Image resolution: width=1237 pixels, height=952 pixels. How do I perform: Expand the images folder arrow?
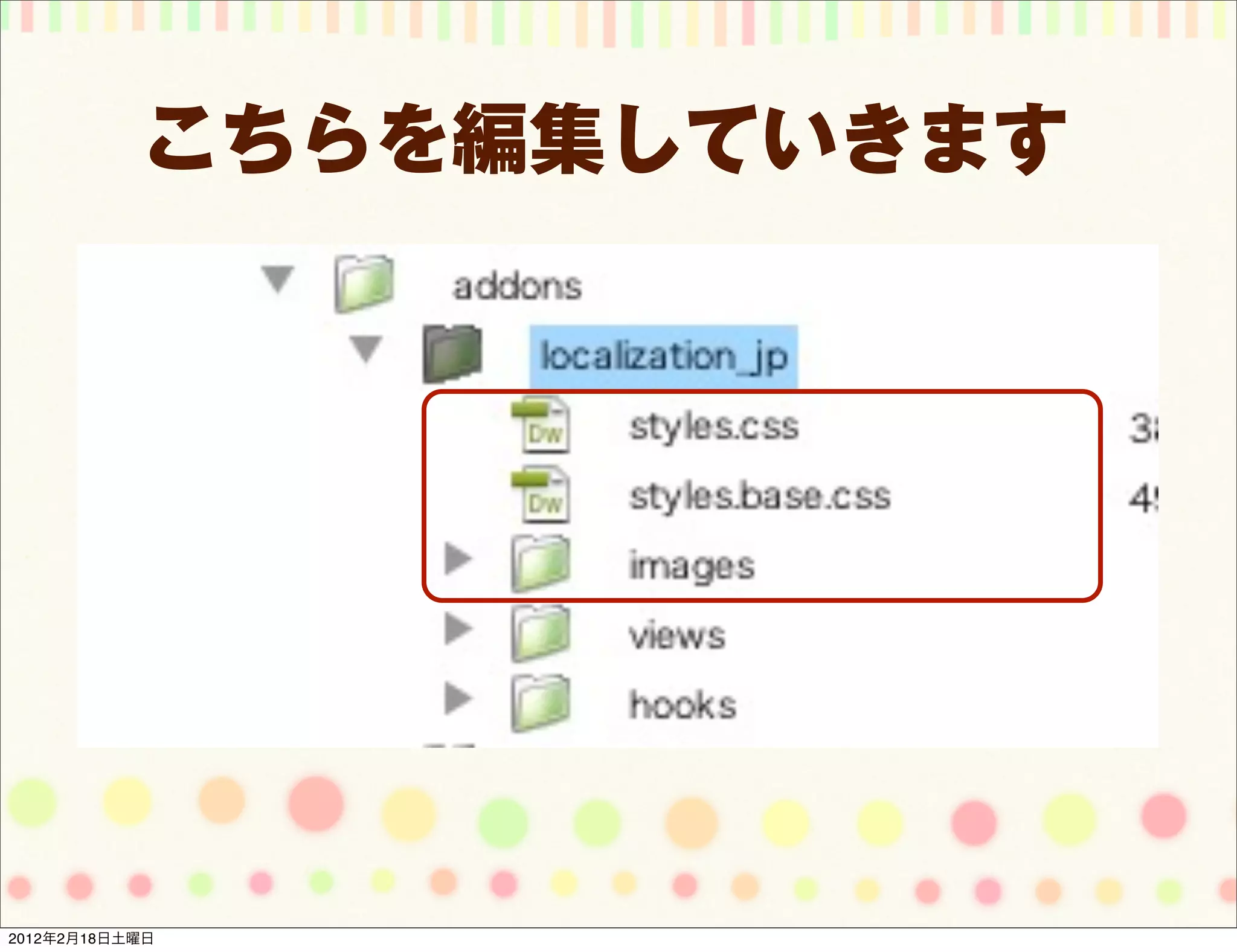[458, 558]
